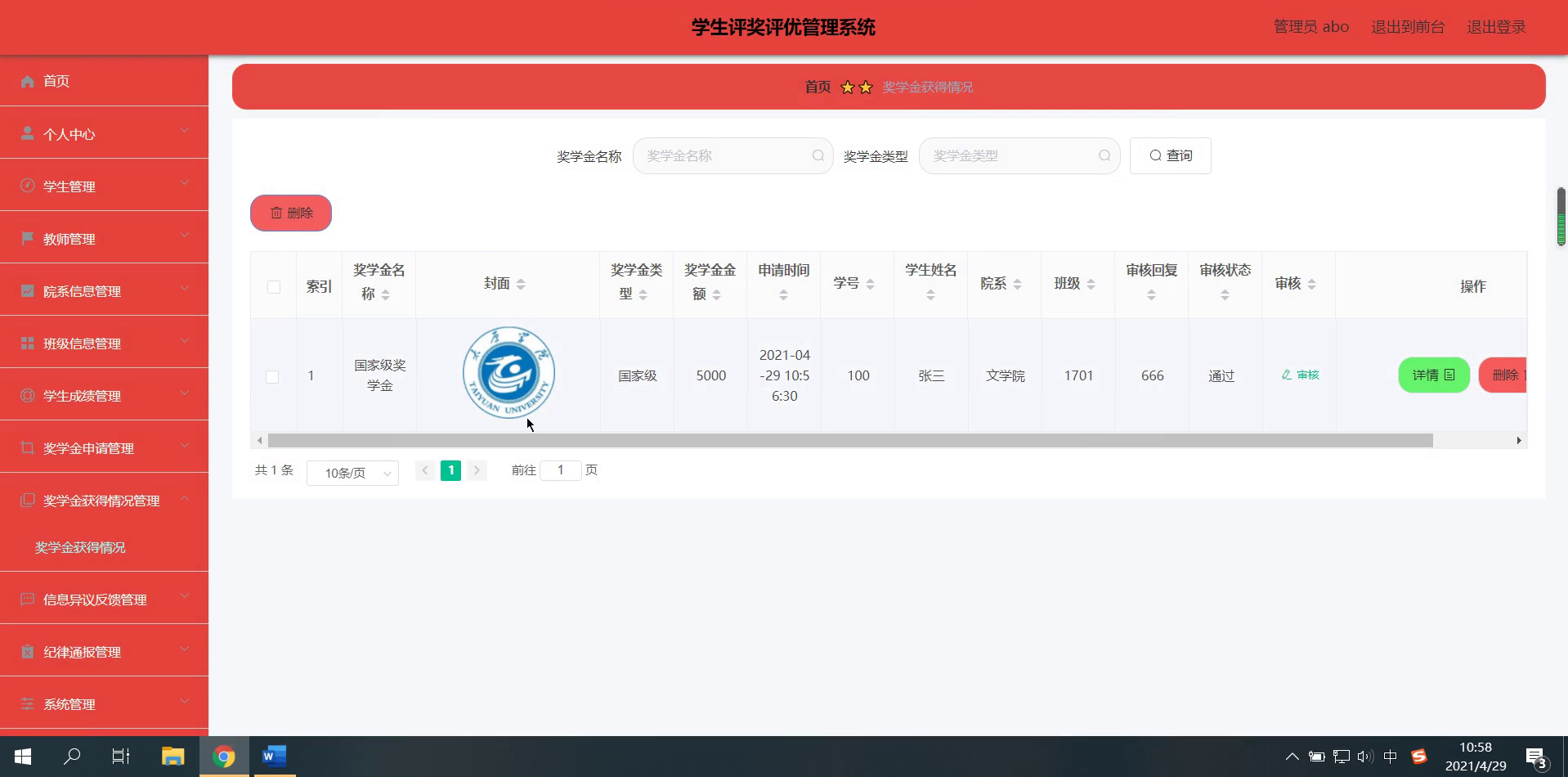Check the row checkbox for 张三
The height and width of the screenshot is (777, 1568).
(273, 376)
